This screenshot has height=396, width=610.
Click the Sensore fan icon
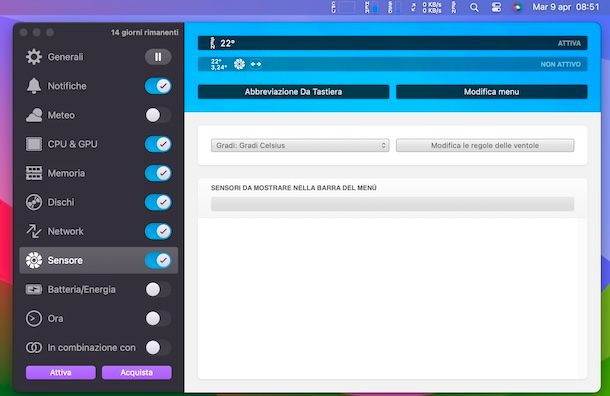pos(34,260)
